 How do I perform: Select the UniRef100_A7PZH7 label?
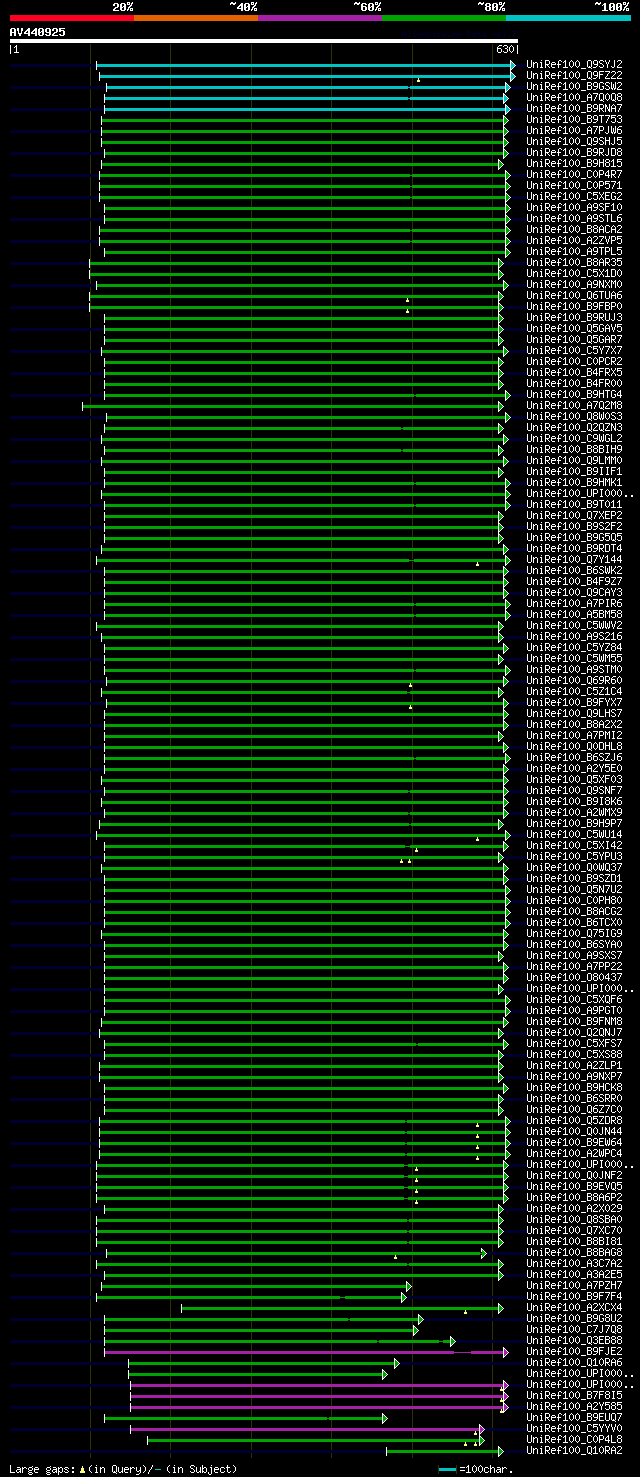(574, 1285)
